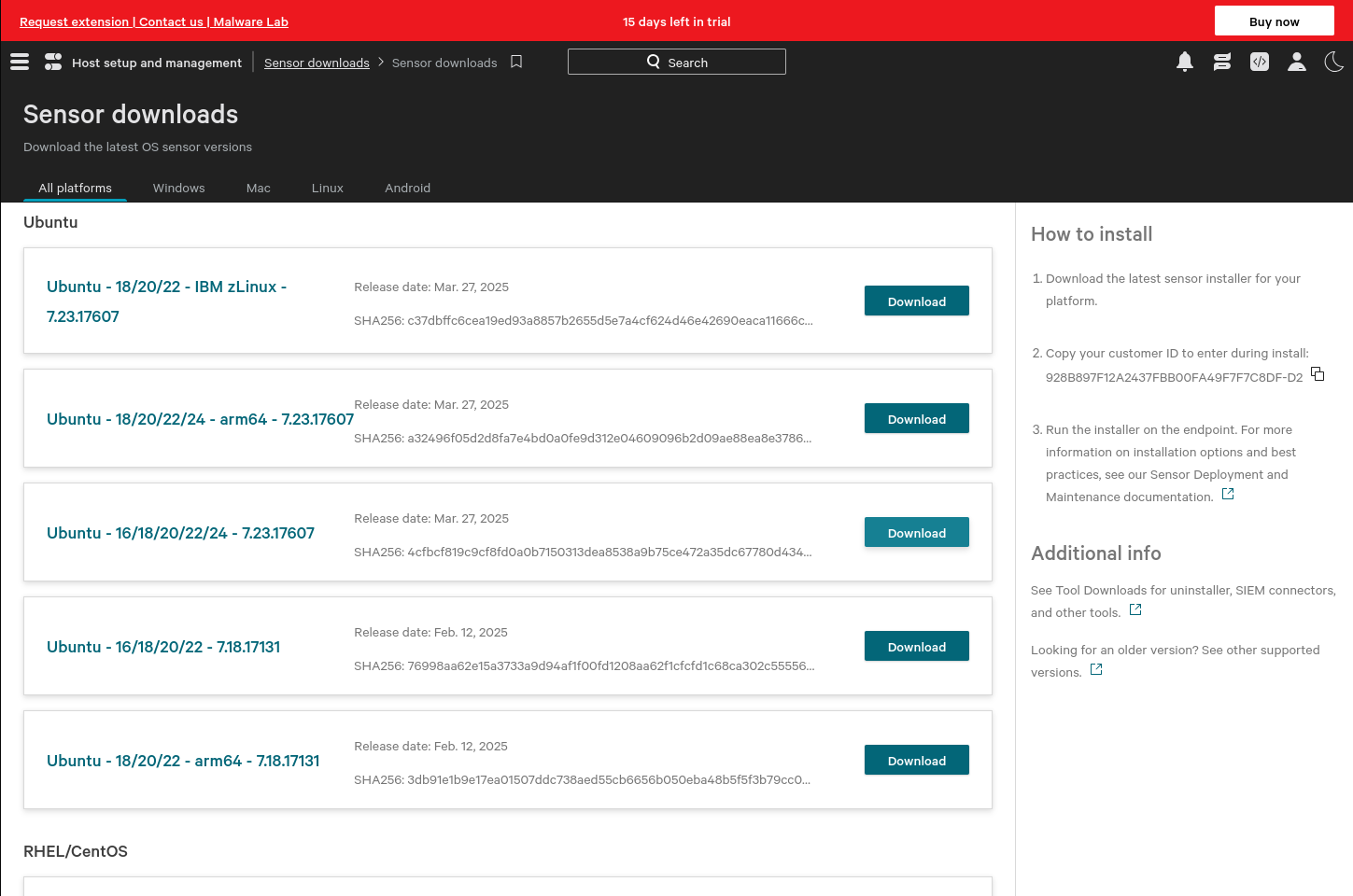Open the code developer tools icon
The width and height of the screenshot is (1353, 896).
coord(1260,63)
